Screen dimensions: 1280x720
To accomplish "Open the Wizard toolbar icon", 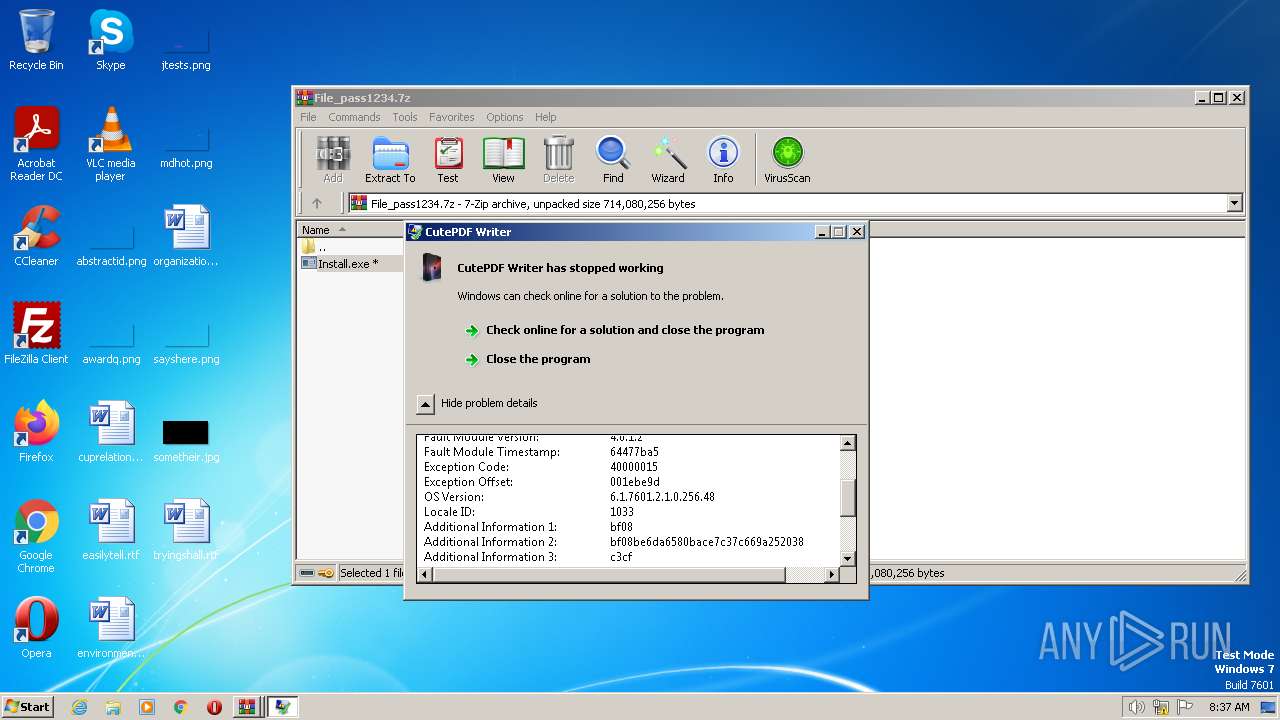I will pos(668,160).
